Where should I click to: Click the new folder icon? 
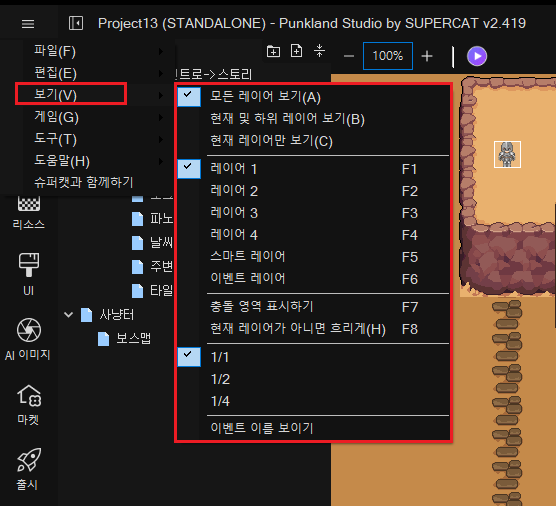point(273,51)
